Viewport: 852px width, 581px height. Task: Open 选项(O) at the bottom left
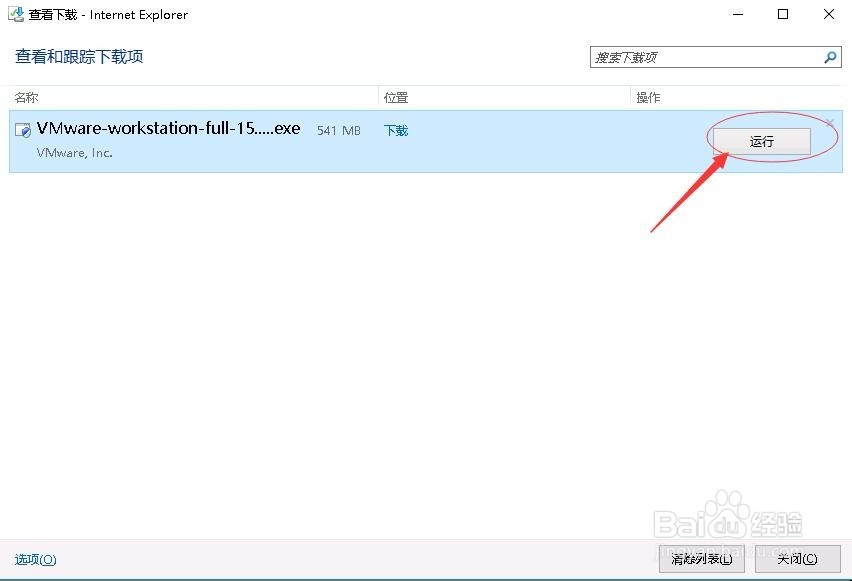coord(34,560)
